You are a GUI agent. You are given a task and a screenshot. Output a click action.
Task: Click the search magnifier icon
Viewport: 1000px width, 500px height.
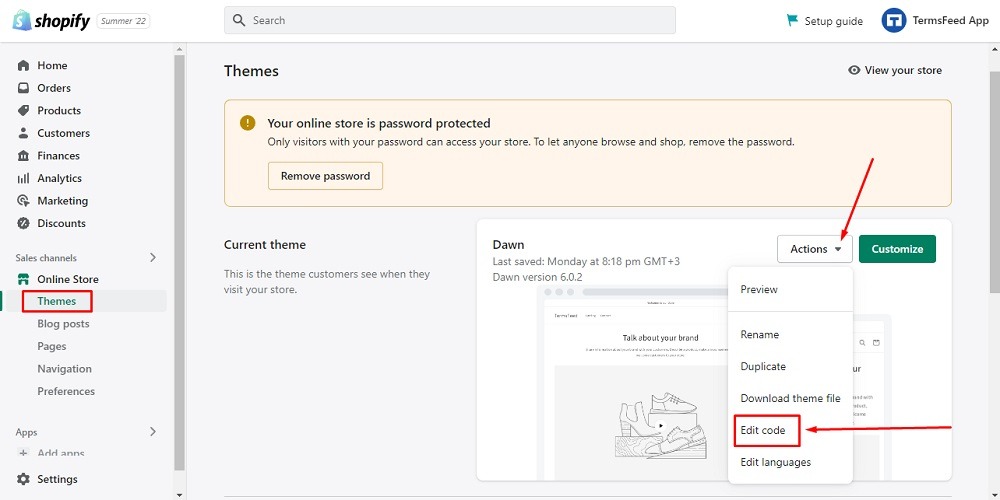point(239,20)
